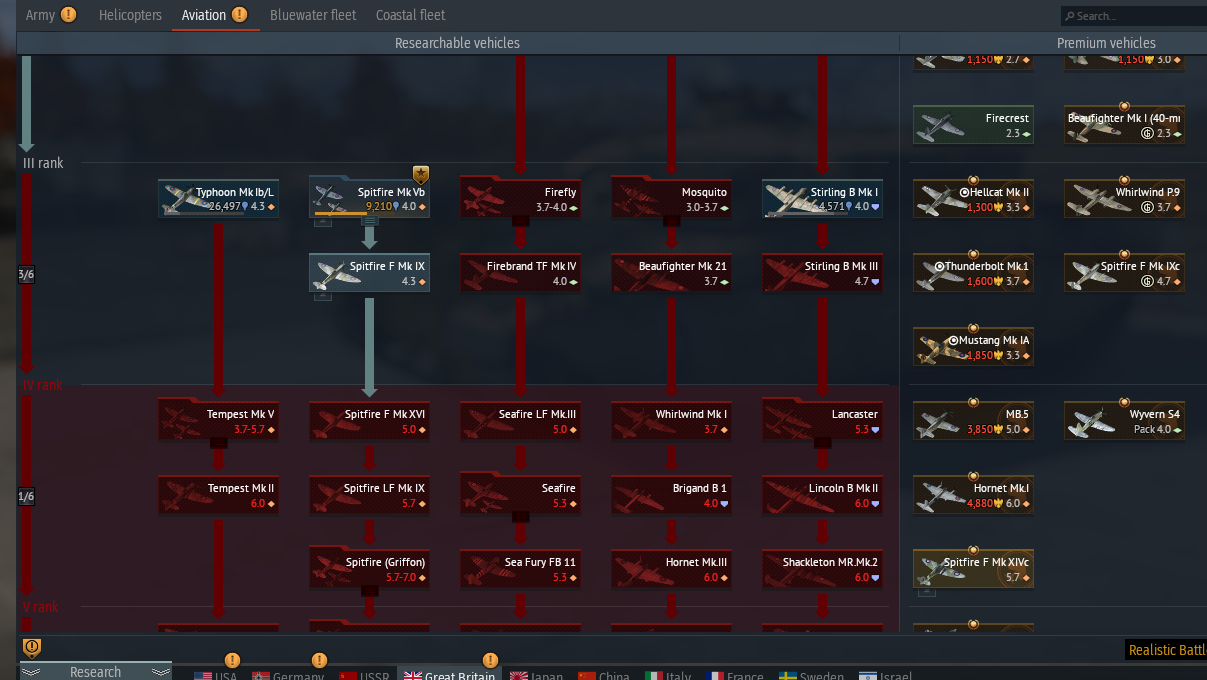Select the Stirling B Mk I bomber
The image size is (1207, 680).
point(822,198)
